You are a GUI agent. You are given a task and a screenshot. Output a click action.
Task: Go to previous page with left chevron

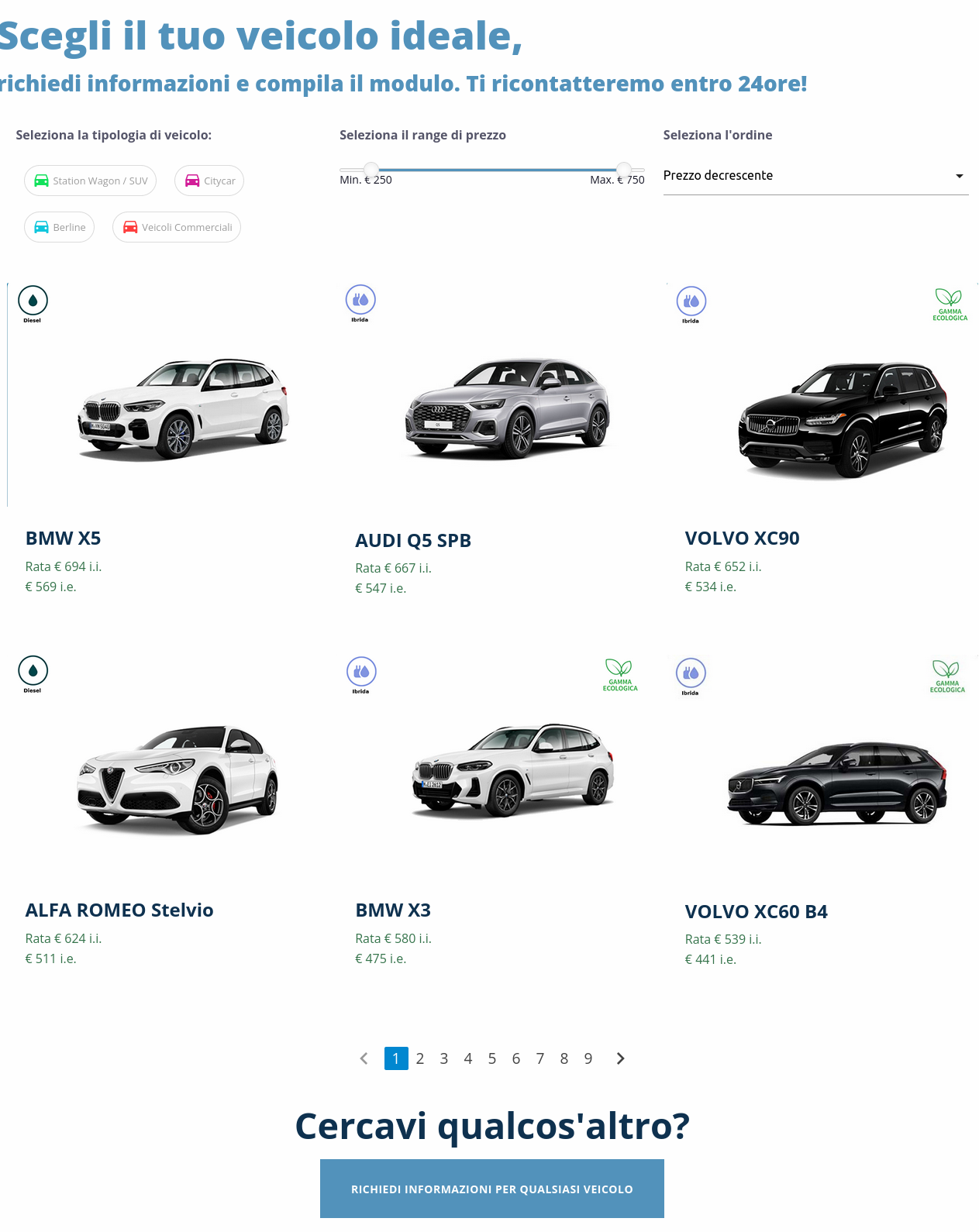coord(364,1058)
